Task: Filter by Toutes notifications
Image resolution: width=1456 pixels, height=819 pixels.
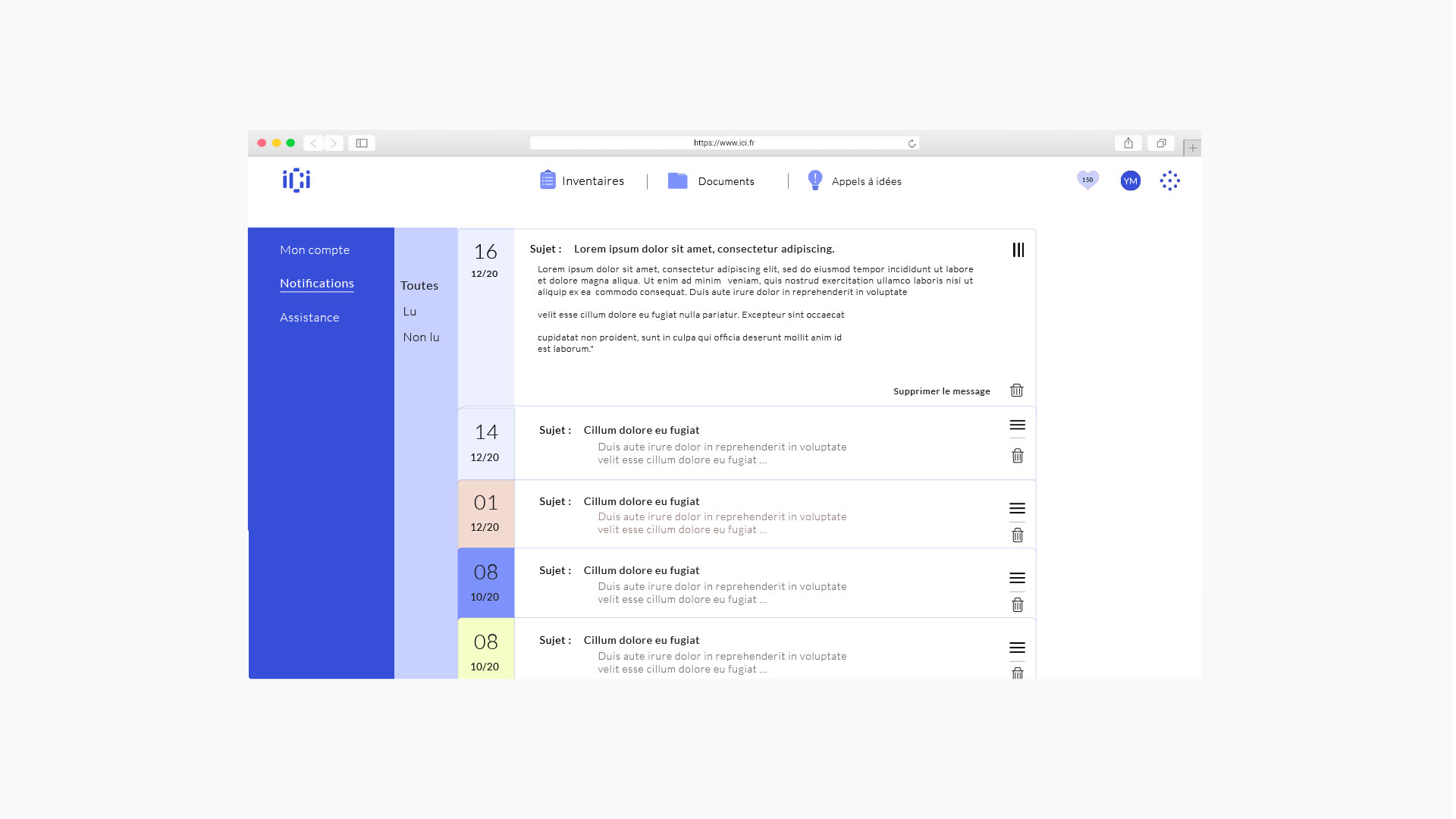Action: coord(419,286)
